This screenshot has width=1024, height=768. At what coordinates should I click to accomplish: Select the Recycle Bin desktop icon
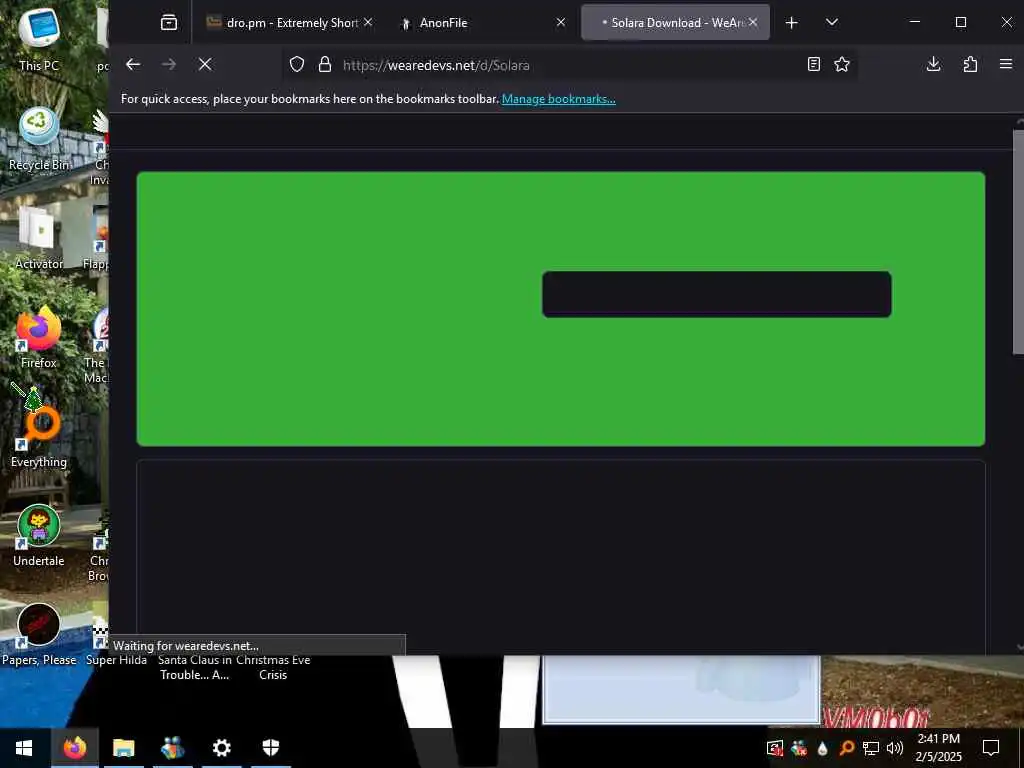click(39, 139)
